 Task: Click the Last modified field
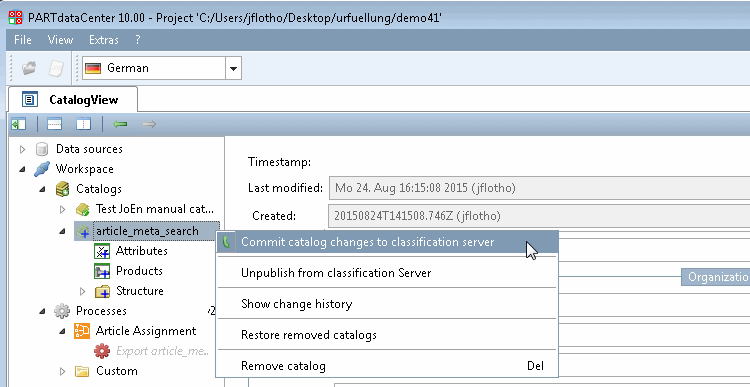tap(540, 188)
